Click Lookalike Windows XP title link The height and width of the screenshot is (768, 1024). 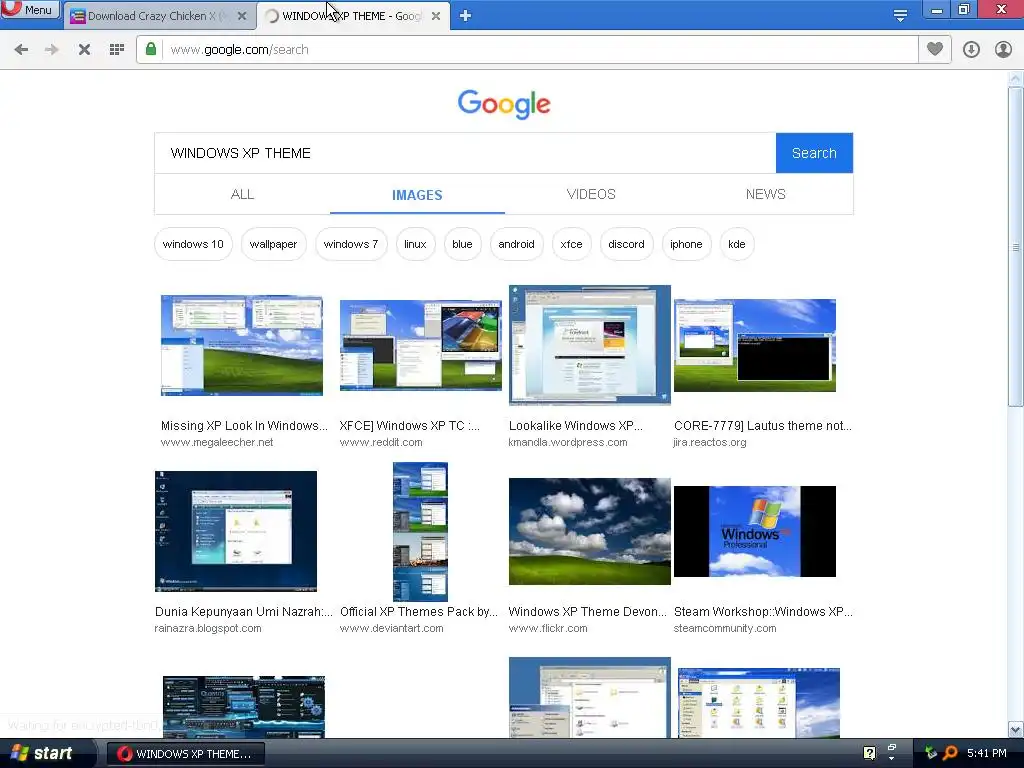575,426
